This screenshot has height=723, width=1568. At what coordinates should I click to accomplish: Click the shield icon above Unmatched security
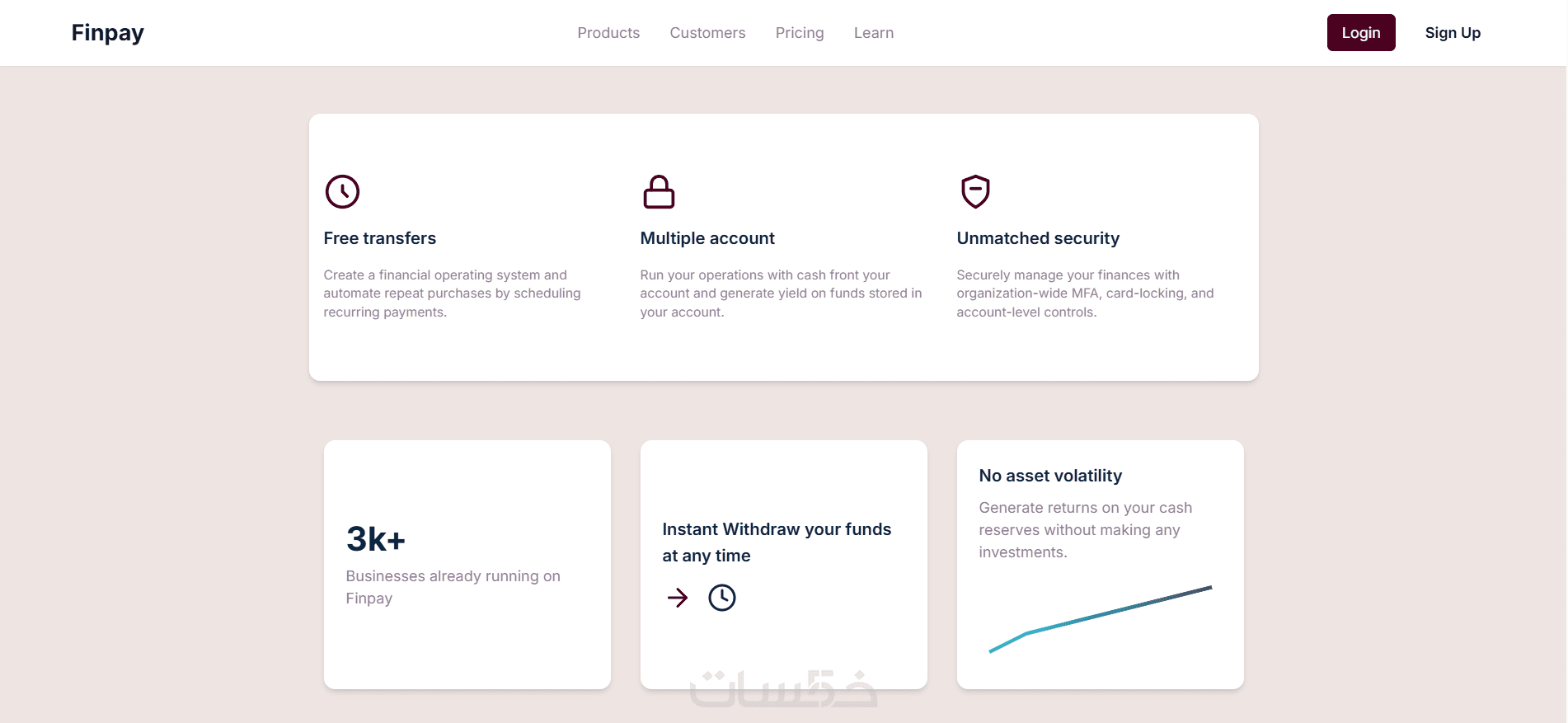(975, 192)
